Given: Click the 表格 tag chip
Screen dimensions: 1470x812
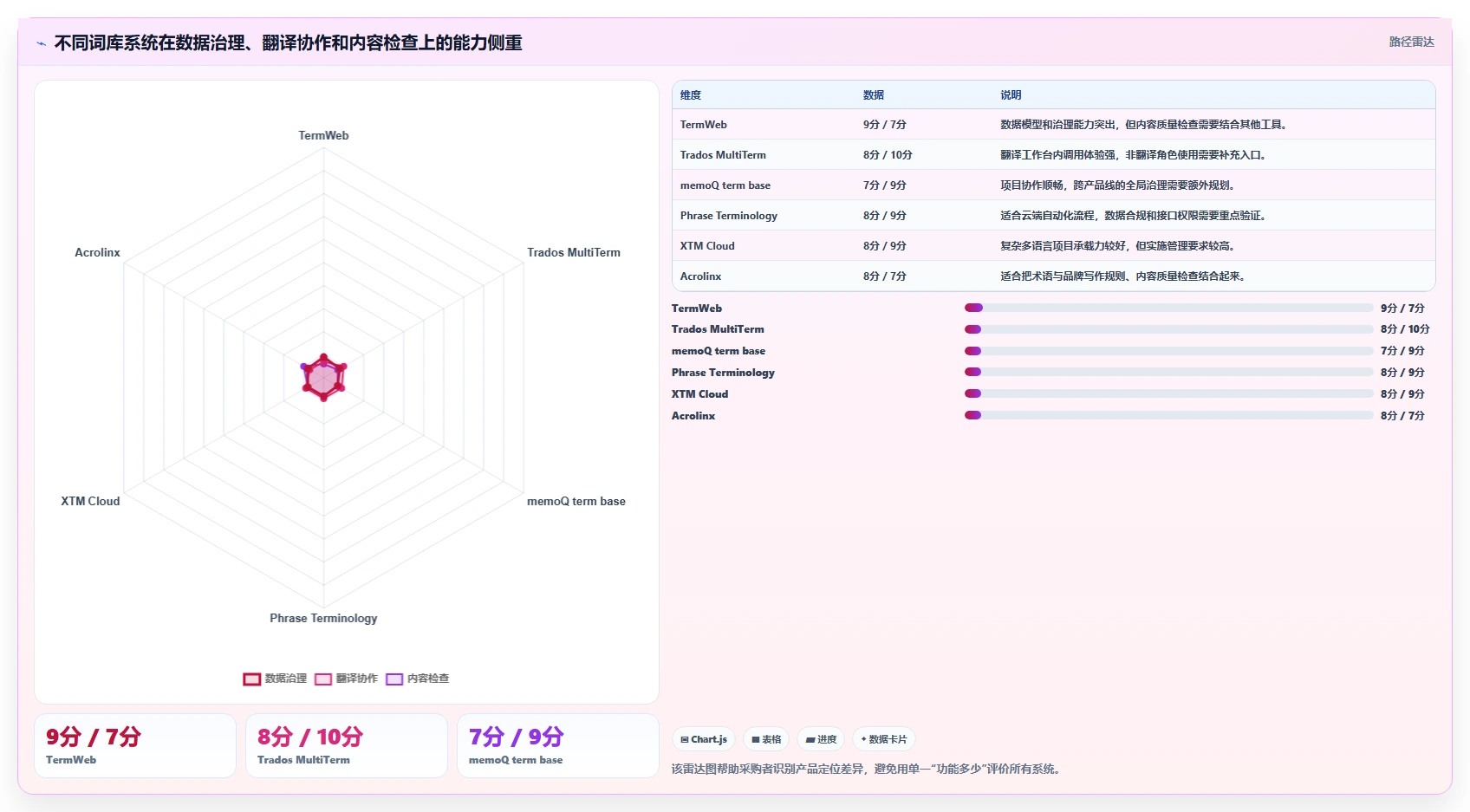Looking at the screenshot, I should coord(766,739).
